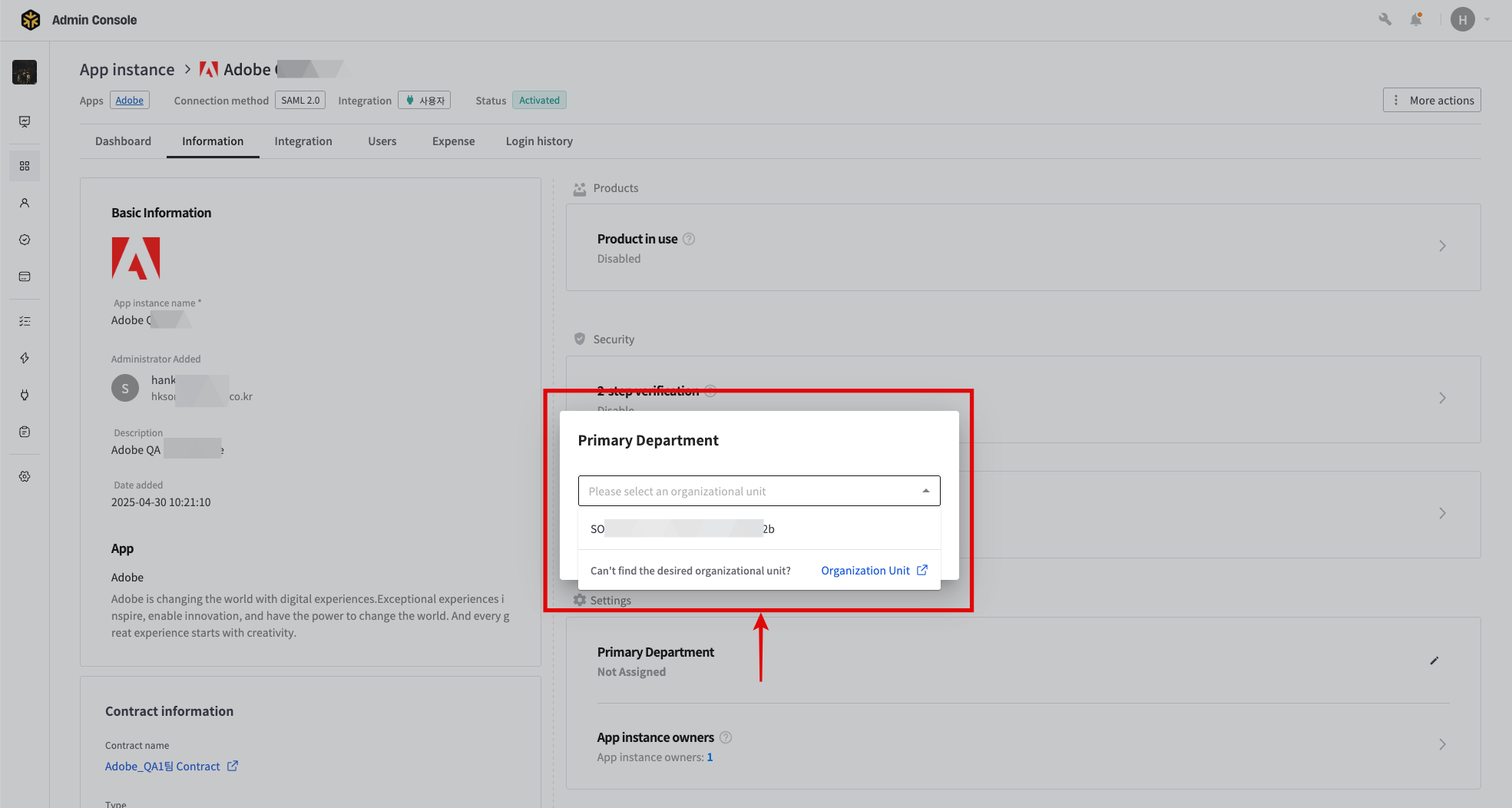Viewport: 1512px width, 808px height.
Task: Click the More actions button
Action: (1431, 101)
